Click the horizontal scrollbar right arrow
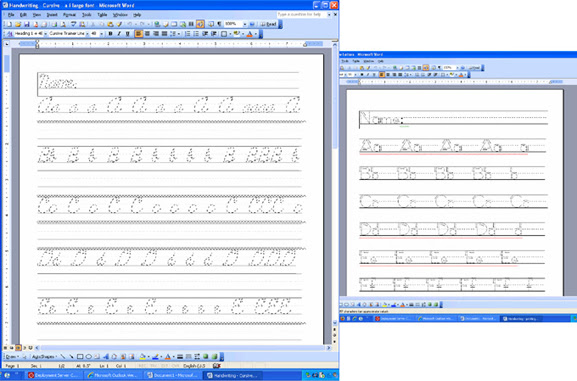577x381 pixels. click(329, 348)
